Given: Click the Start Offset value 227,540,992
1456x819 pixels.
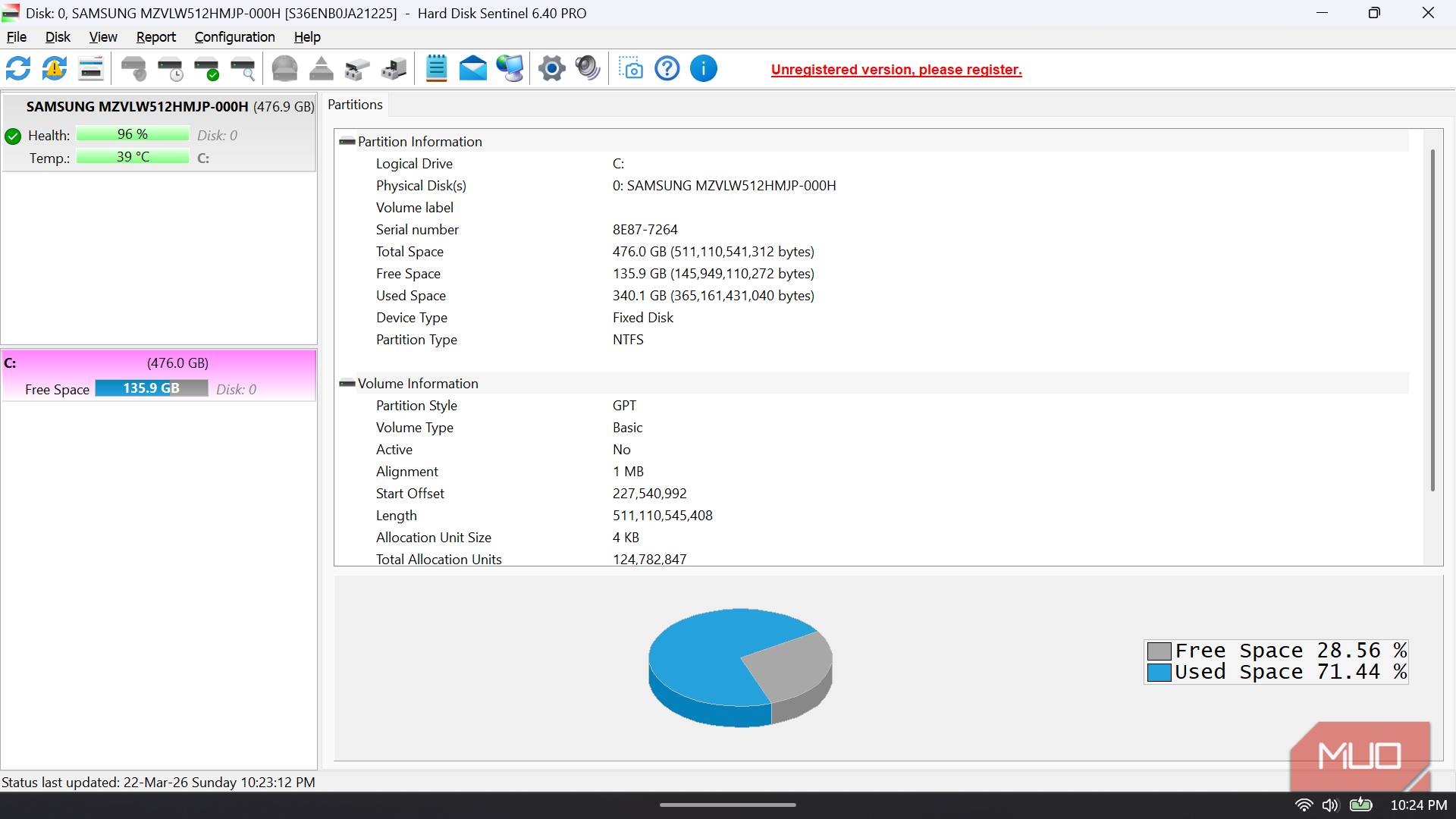Looking at the screenshot, I should point(650,494).
